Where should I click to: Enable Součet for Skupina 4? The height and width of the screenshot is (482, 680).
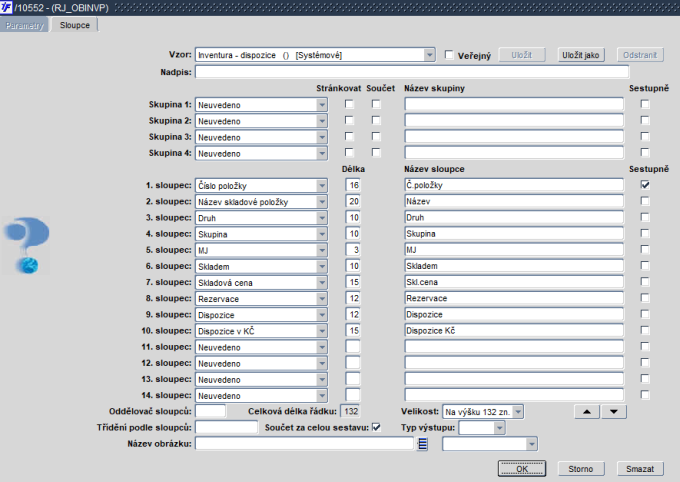(376, 152)
